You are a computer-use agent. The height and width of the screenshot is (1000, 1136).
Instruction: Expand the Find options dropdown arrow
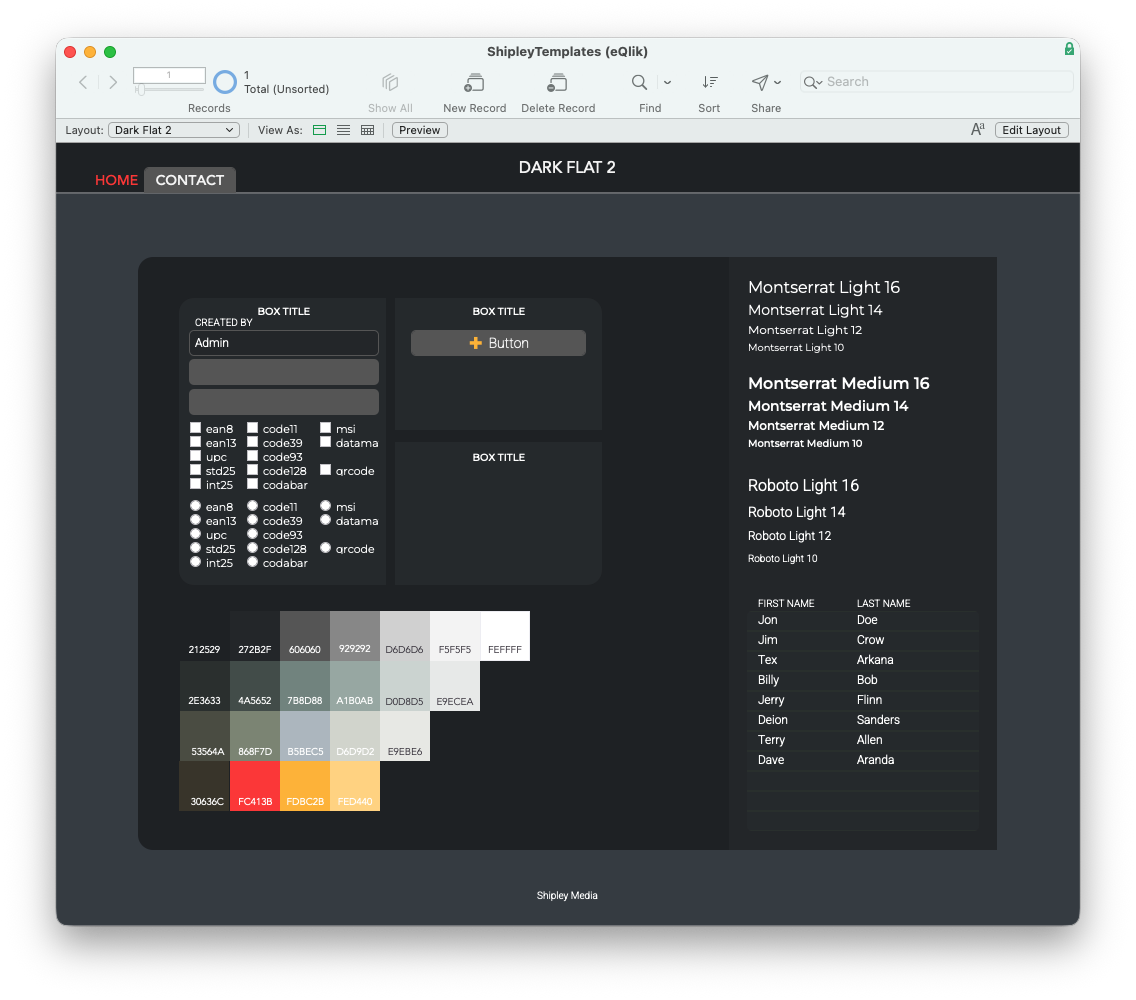tap(668, 82)
